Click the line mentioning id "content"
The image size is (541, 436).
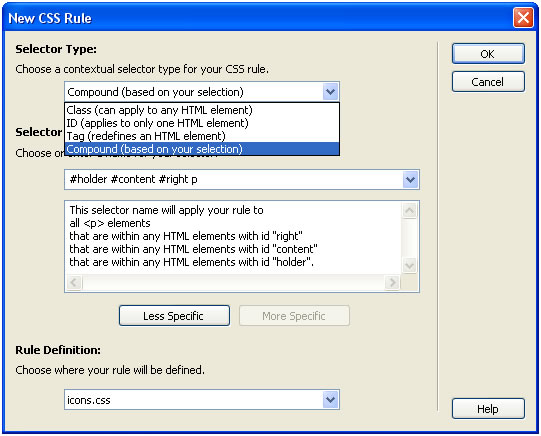pos(194,249)
